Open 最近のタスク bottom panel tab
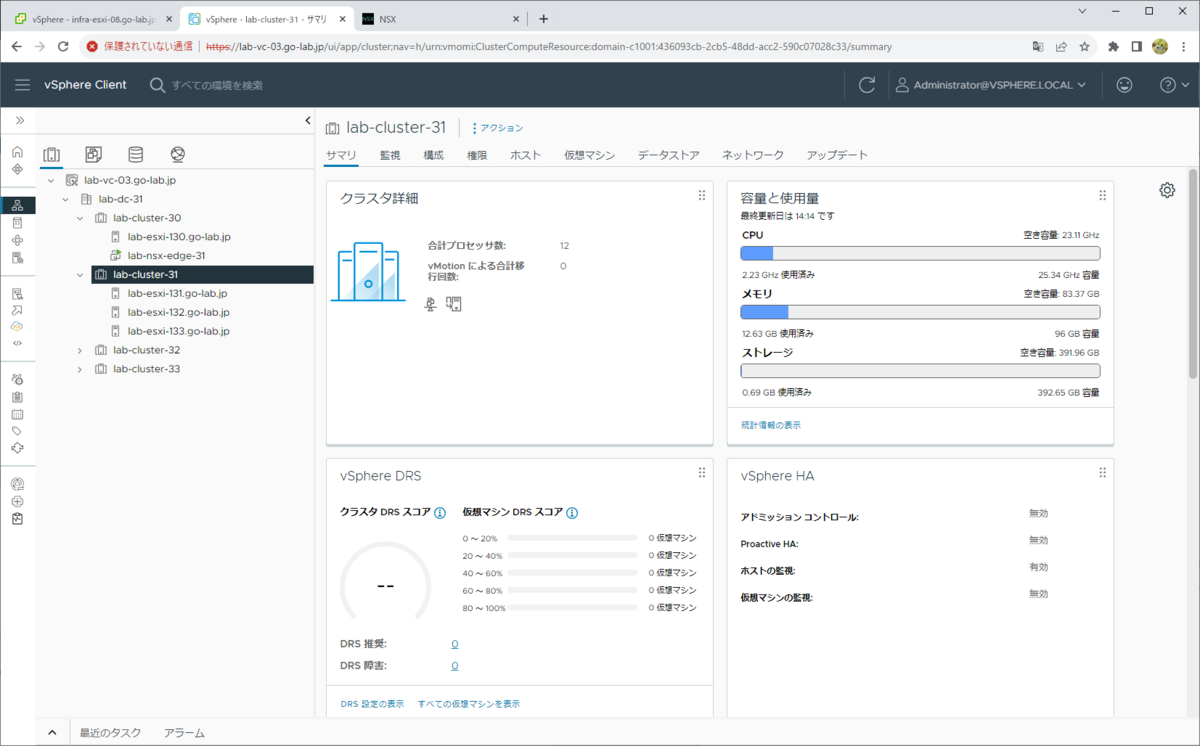Screen dimensions: 1200x746 tap(111, 733)
